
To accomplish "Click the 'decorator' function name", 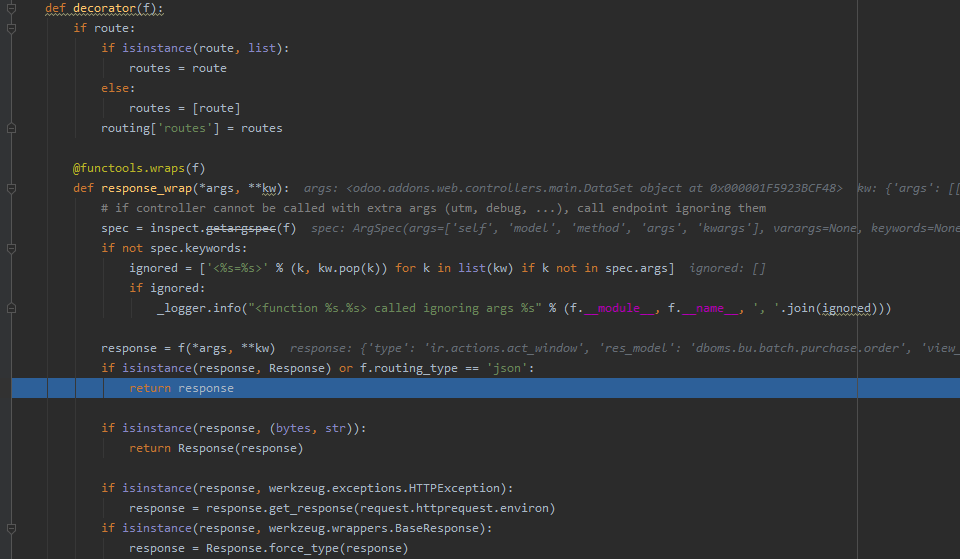I will click(104, 8).
